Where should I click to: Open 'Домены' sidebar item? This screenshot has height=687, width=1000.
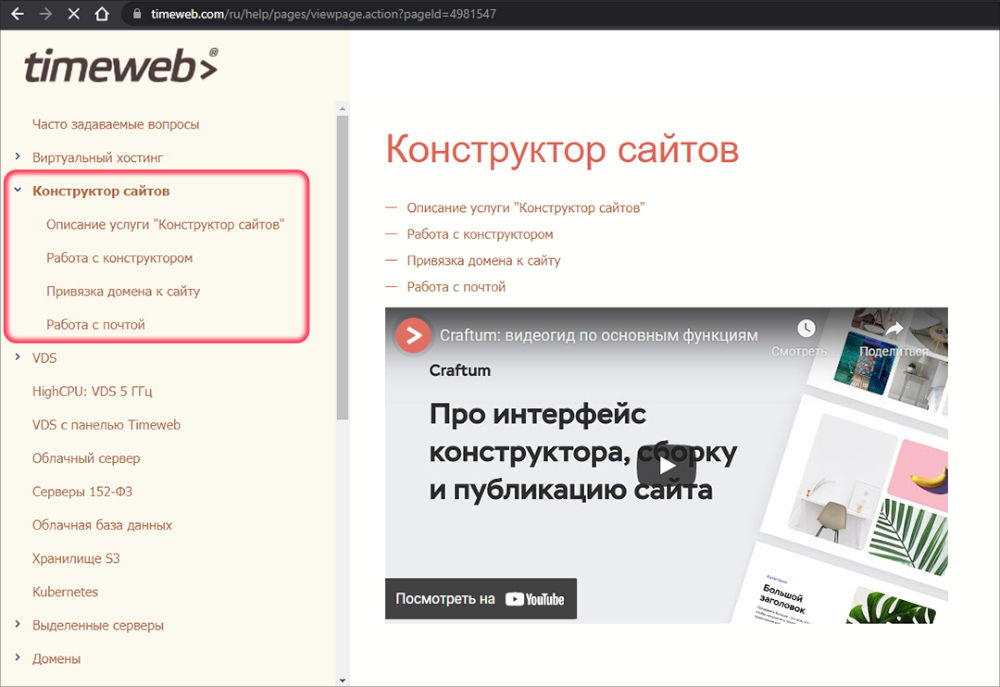pos(56,659)
